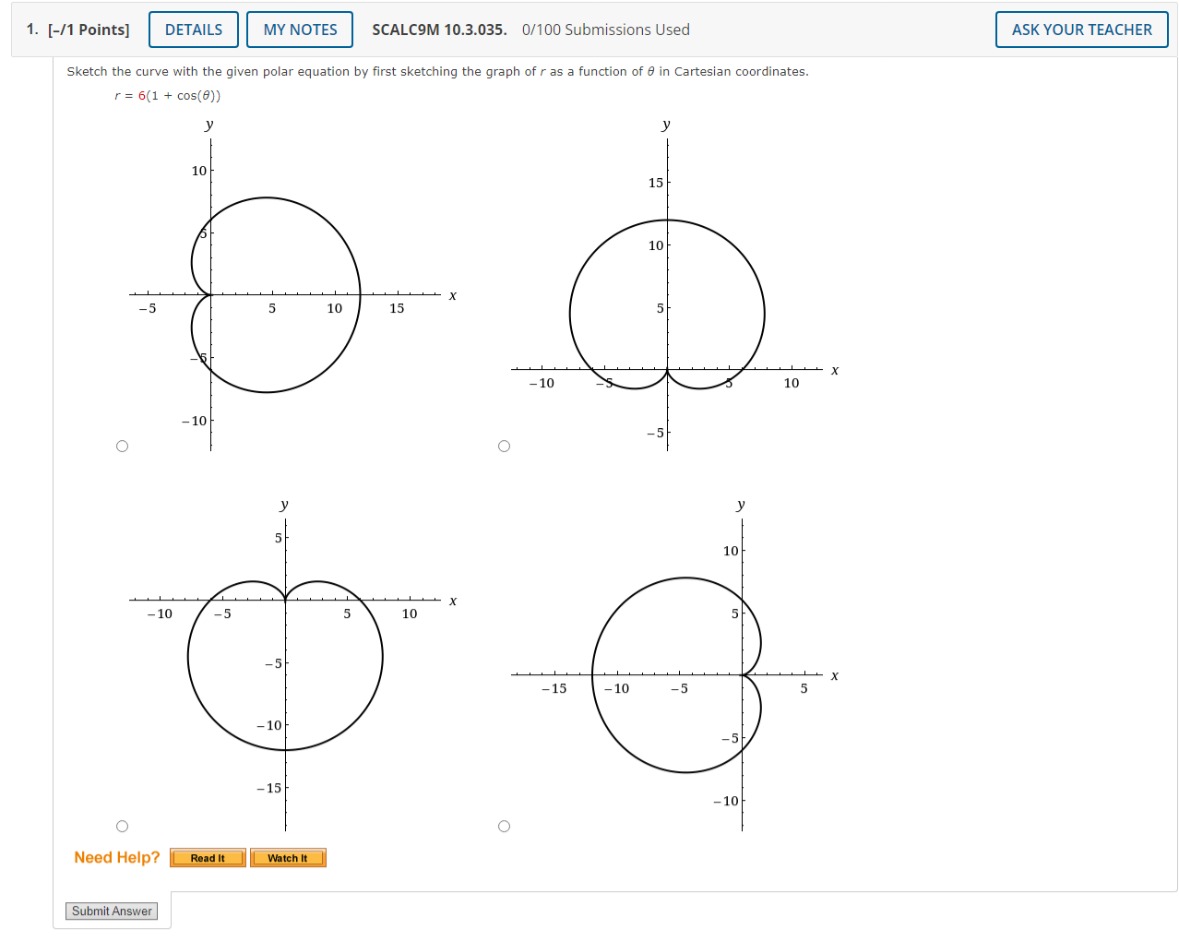Click the Watch It video button
The width and height of the screenshot is (1179, 938).
(x=288, y=857)
